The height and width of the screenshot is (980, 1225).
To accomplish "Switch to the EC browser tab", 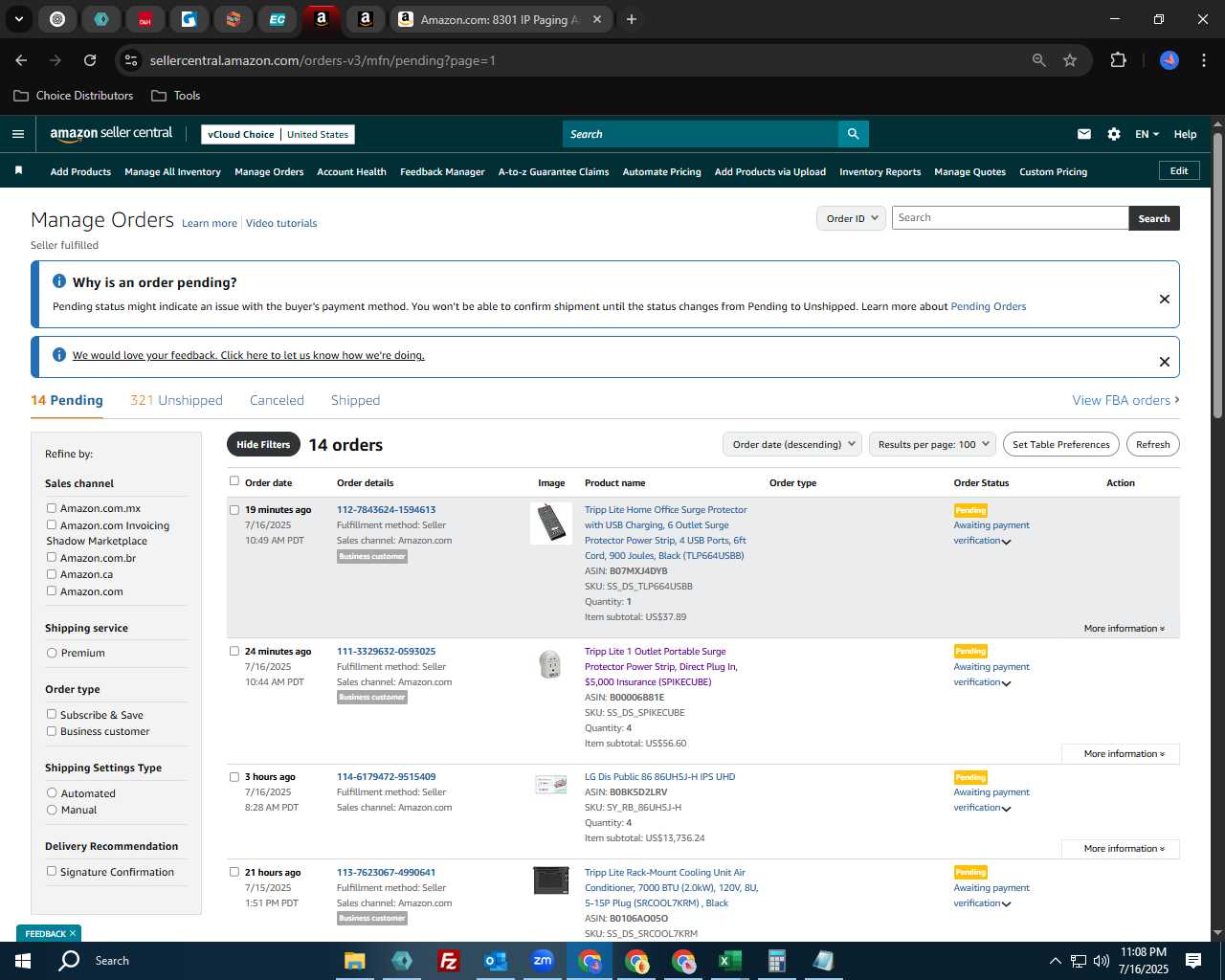I will click(278, 19).
